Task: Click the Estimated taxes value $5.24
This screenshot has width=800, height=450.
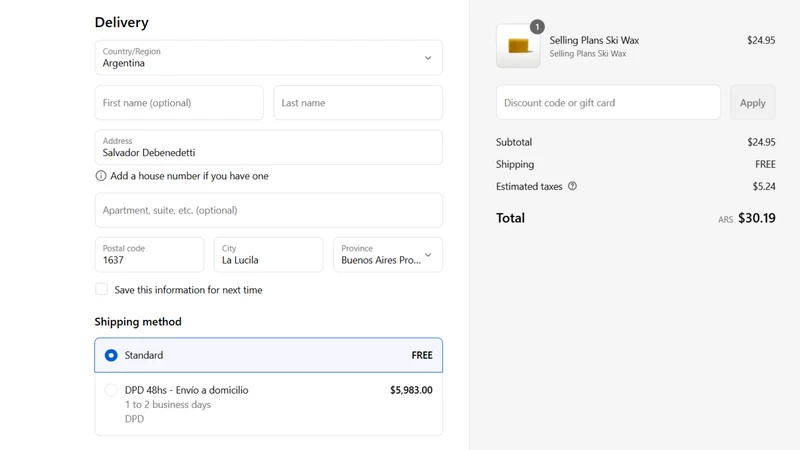Action: coord(764,186)
